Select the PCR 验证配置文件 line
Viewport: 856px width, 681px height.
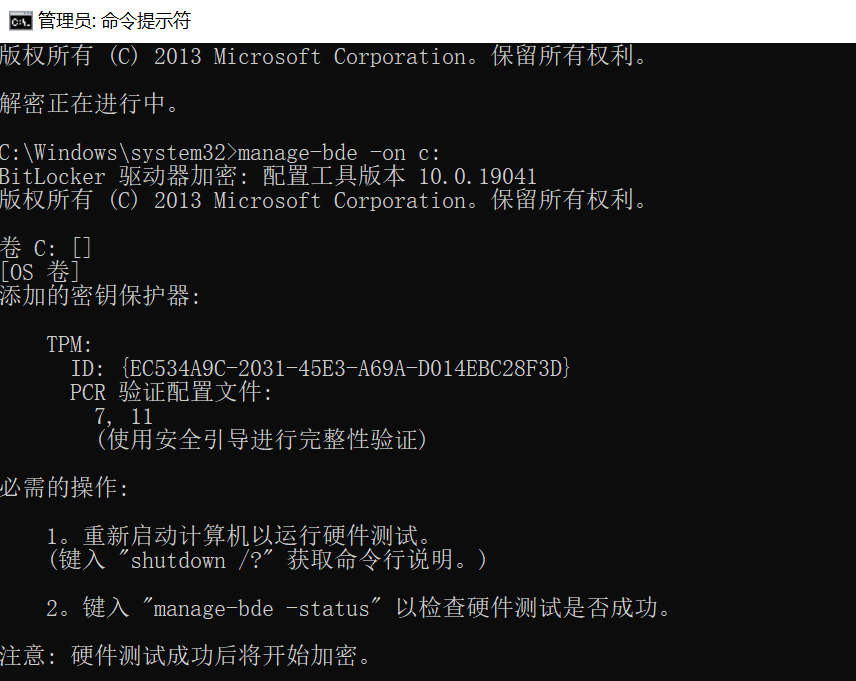click(x=165, y=392)
